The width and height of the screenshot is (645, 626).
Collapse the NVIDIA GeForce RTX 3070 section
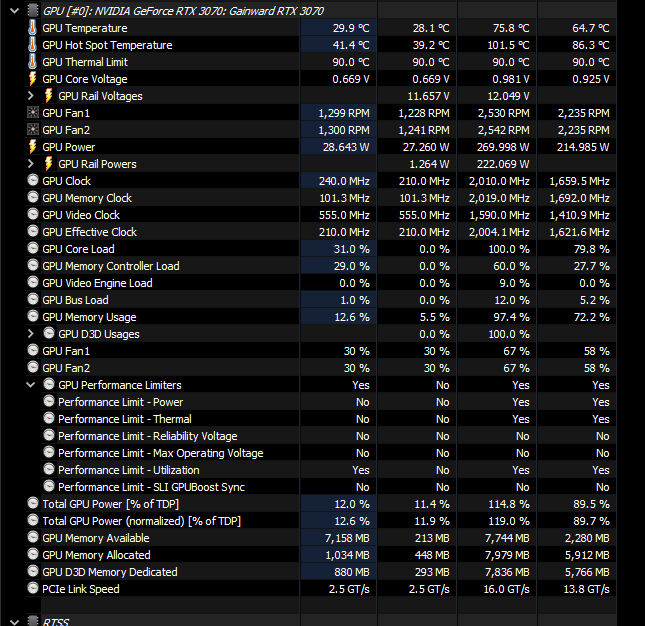(x=14, y=11)
